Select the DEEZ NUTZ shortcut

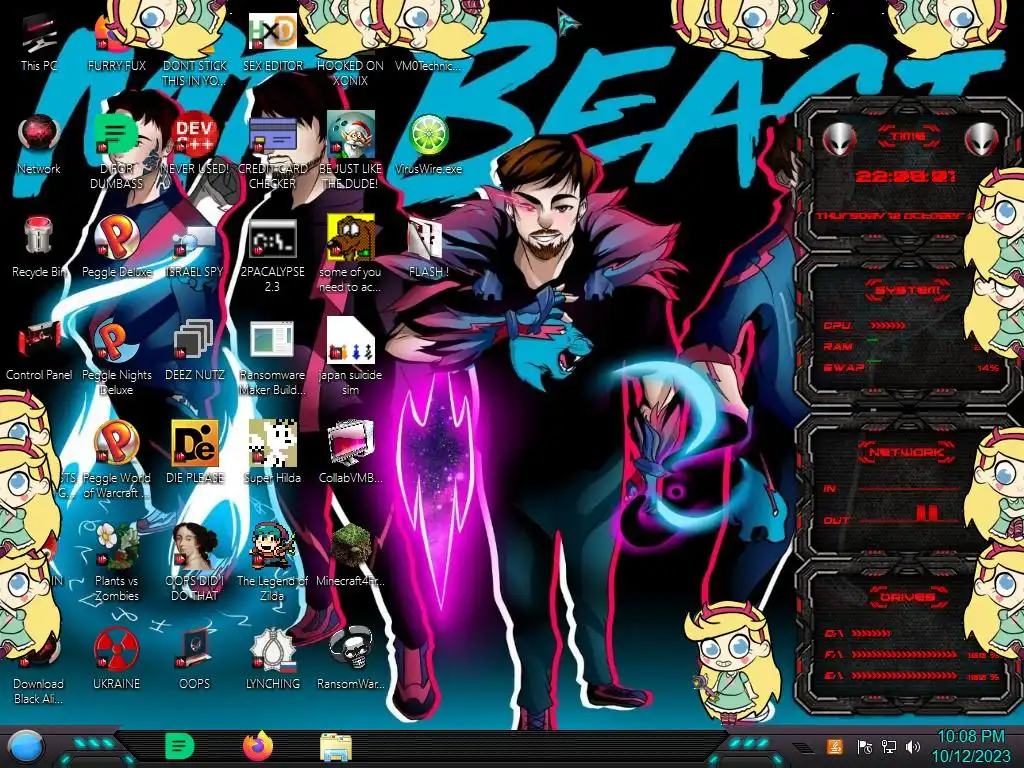coord(195,350)
